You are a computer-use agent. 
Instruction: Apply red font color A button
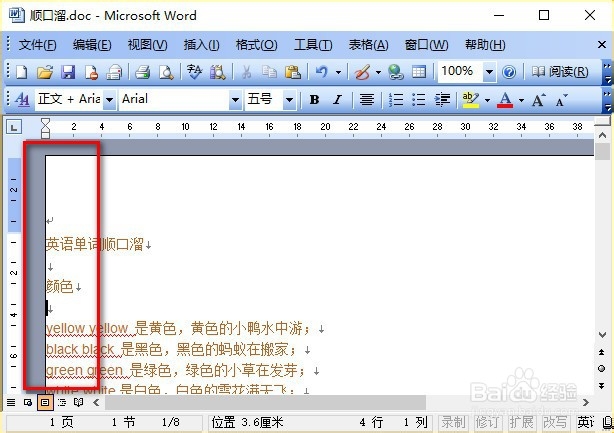click(505, 100)
